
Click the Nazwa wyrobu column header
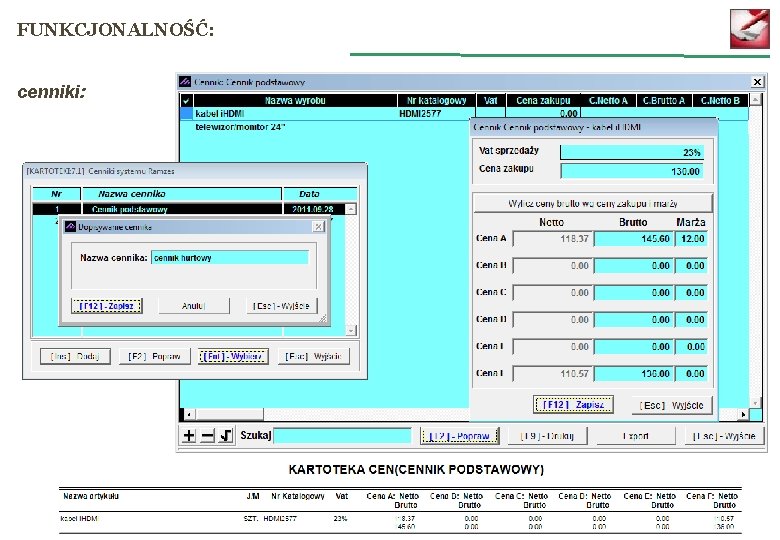[295, 100]
